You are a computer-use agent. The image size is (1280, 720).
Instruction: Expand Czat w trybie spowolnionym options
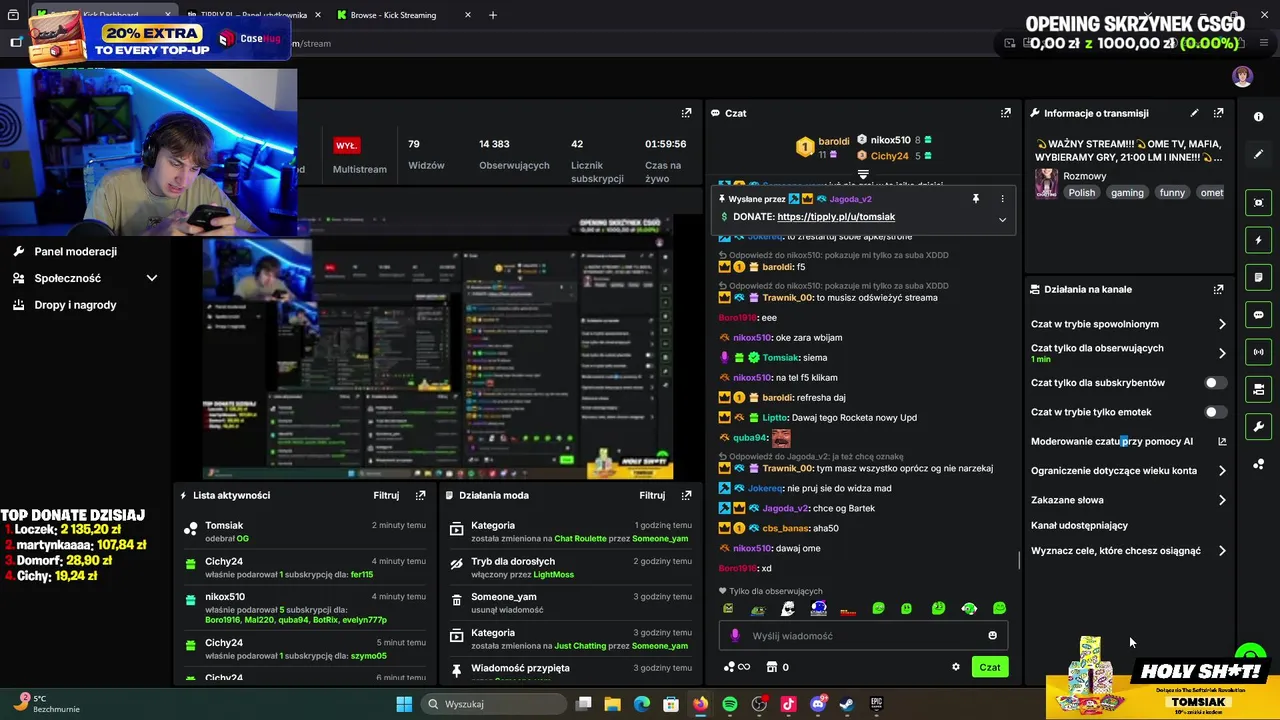point(1222,324)
